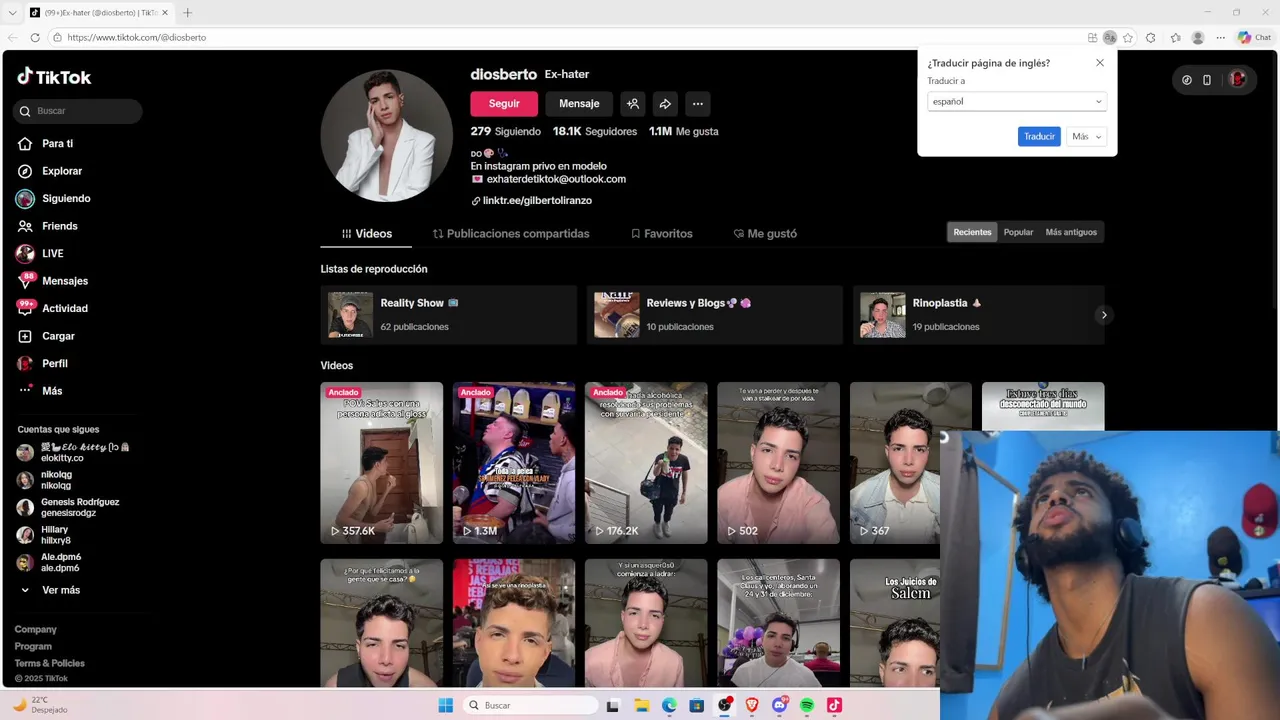Open the three-dot profile options

(698, 103)
